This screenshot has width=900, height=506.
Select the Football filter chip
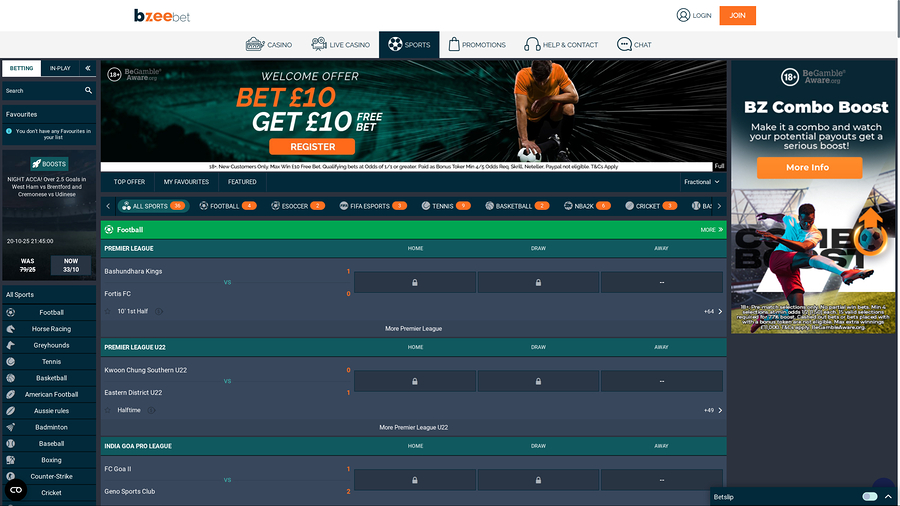click(228, 206)
